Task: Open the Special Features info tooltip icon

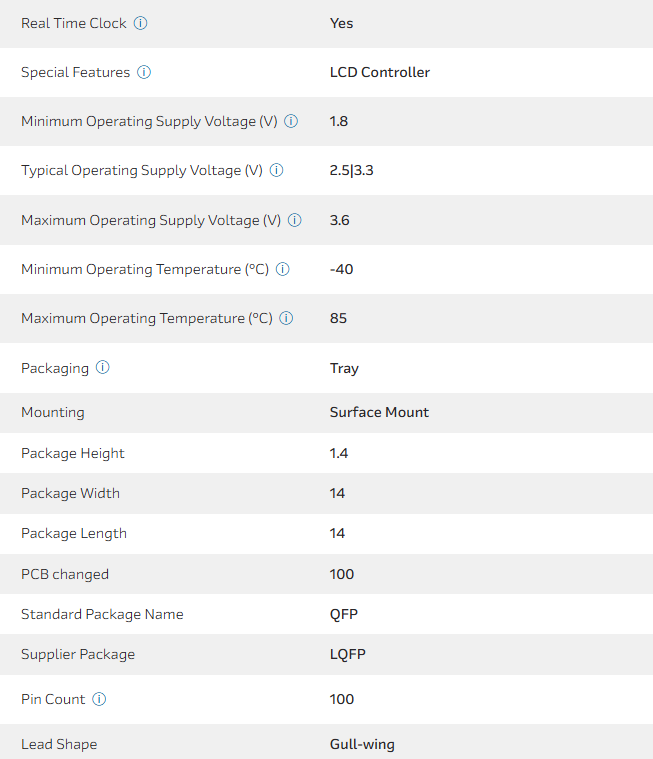Action: 144,72
